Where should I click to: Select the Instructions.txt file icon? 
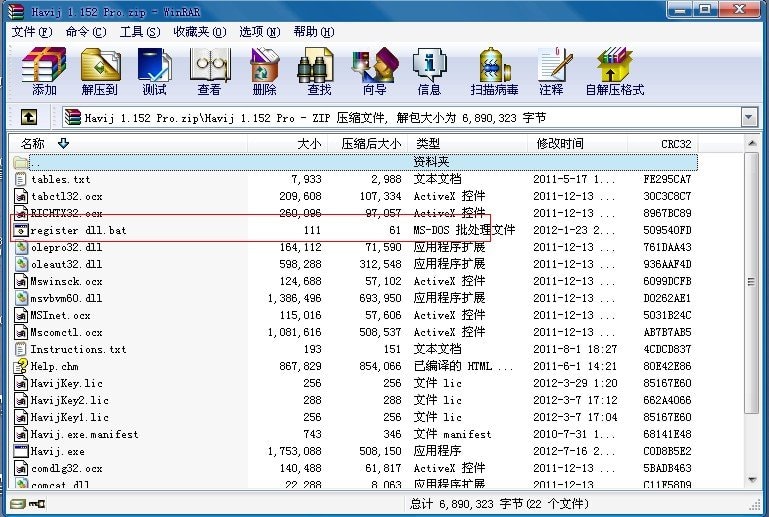[x=21, y=349]
